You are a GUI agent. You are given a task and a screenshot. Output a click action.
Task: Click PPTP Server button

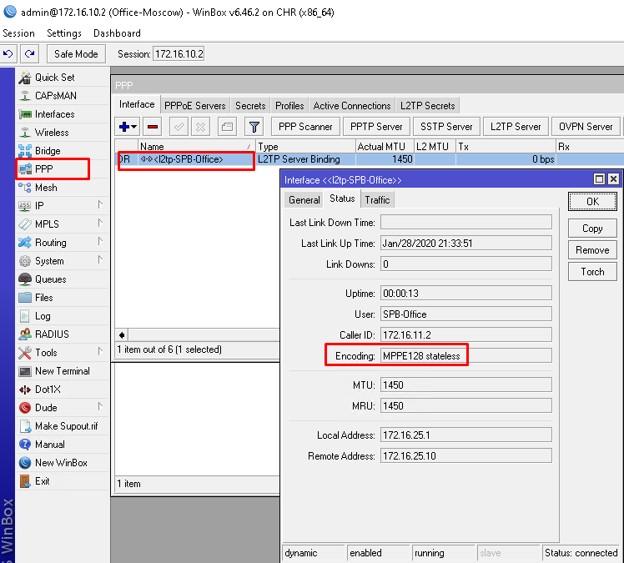pos(376,127)
